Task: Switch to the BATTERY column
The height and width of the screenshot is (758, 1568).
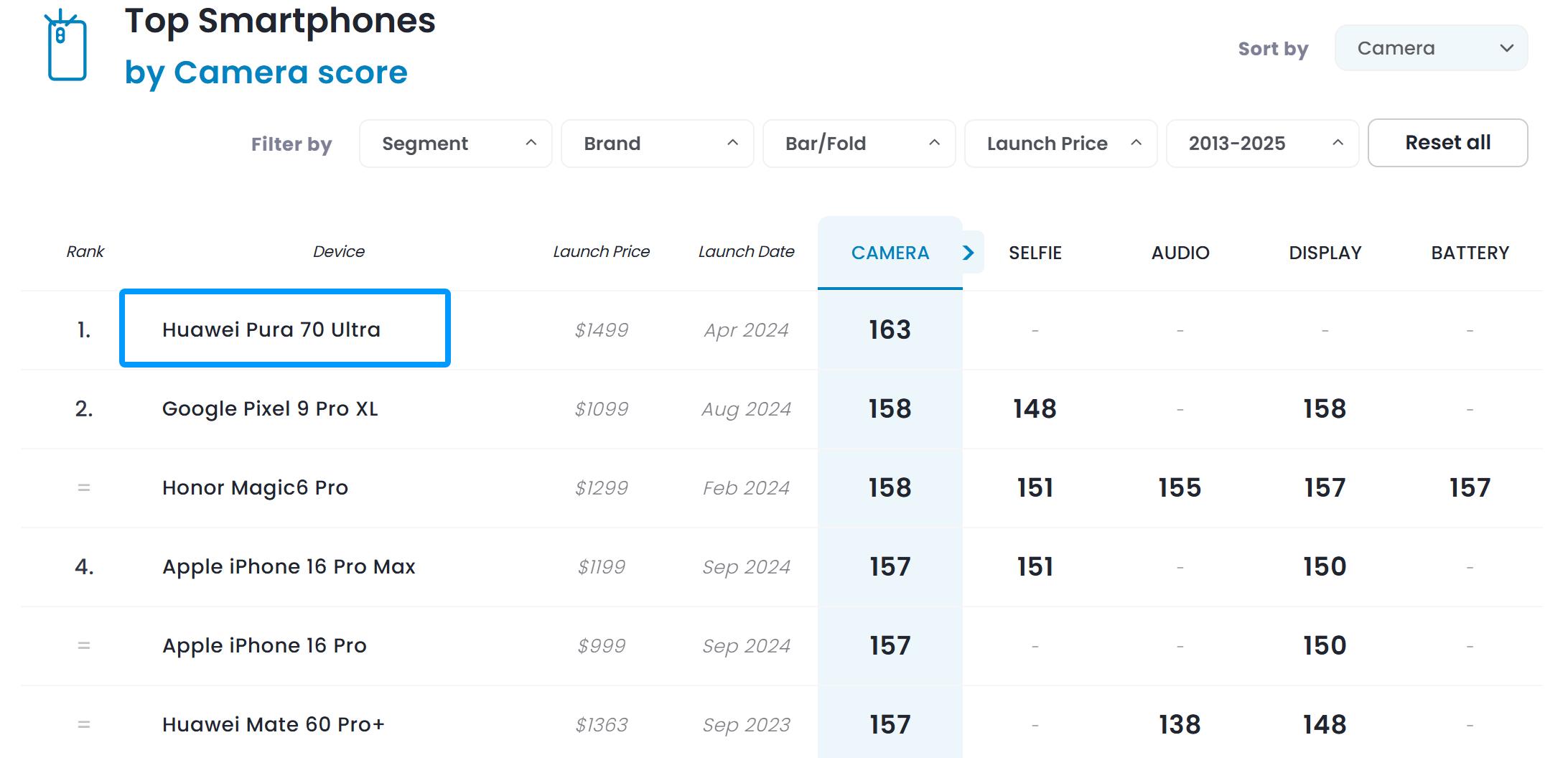Action: 1470,253
